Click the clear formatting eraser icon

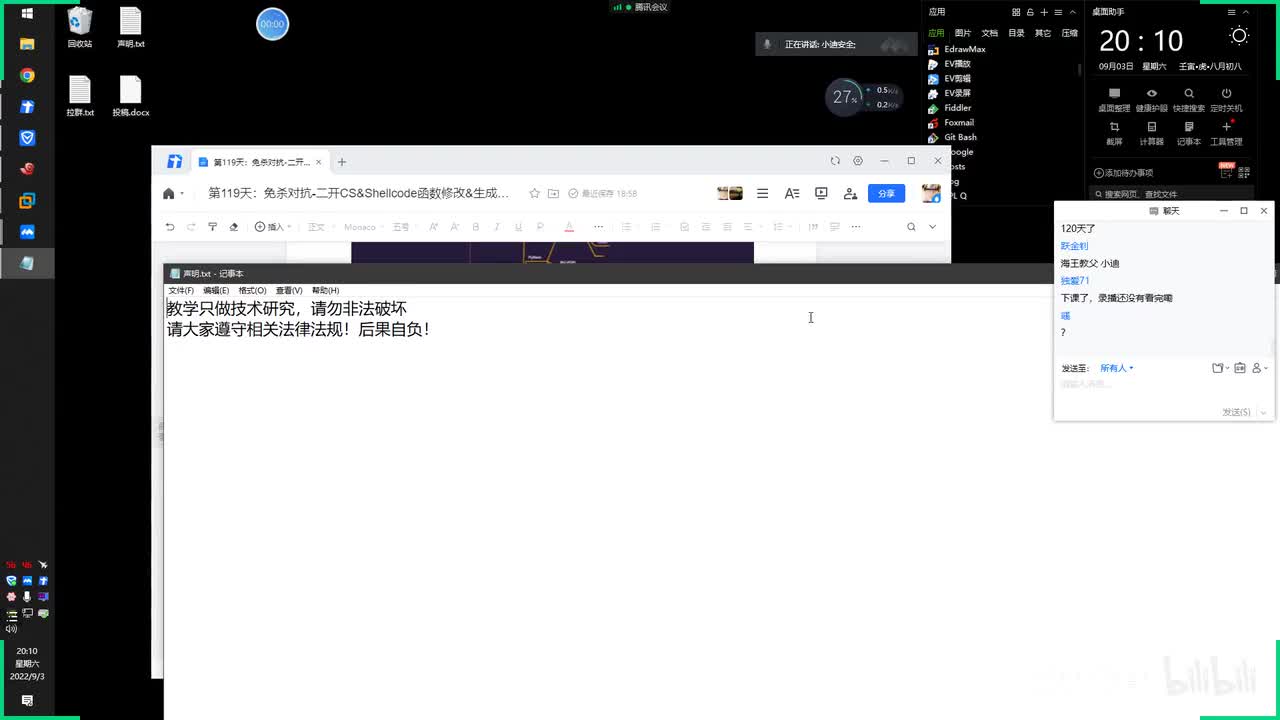click(x=234, y=227)
